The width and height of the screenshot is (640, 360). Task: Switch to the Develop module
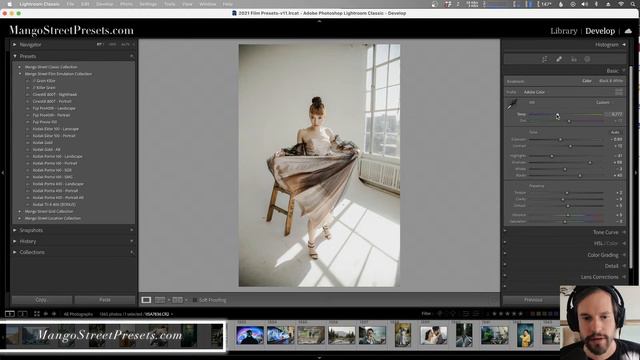click(x=600, y=31)
